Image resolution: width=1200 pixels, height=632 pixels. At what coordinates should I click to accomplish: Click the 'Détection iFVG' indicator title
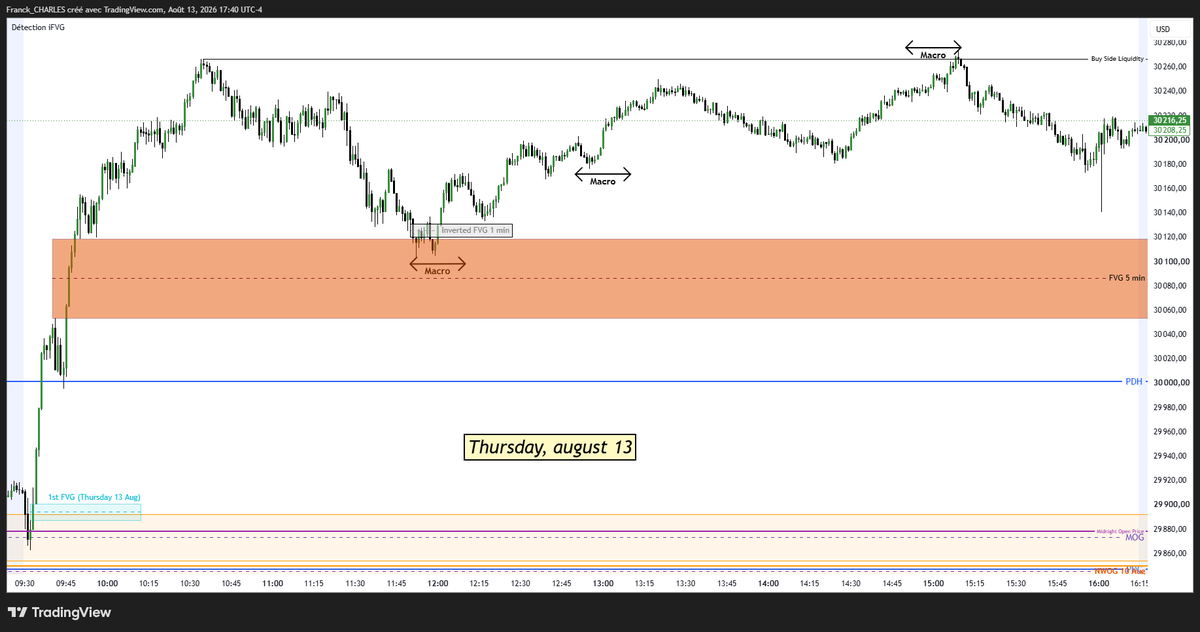(38, 27)
